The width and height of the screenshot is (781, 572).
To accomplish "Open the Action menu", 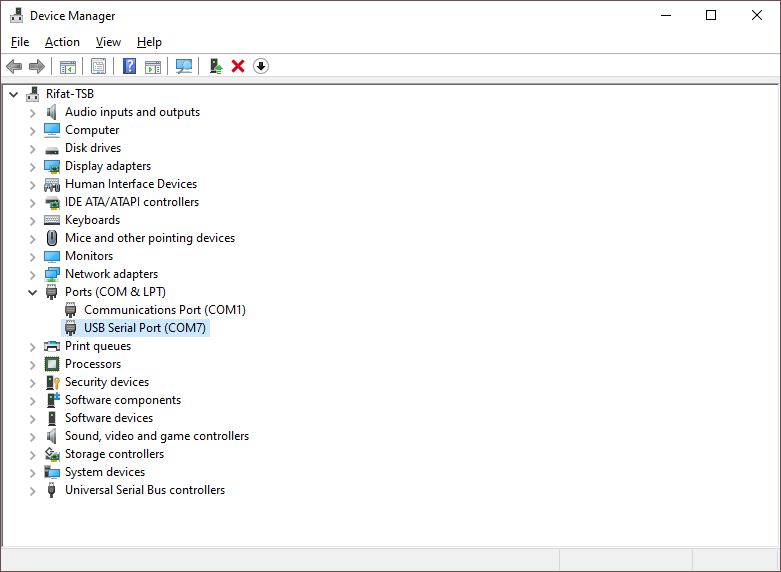I will tap(62, 42).
